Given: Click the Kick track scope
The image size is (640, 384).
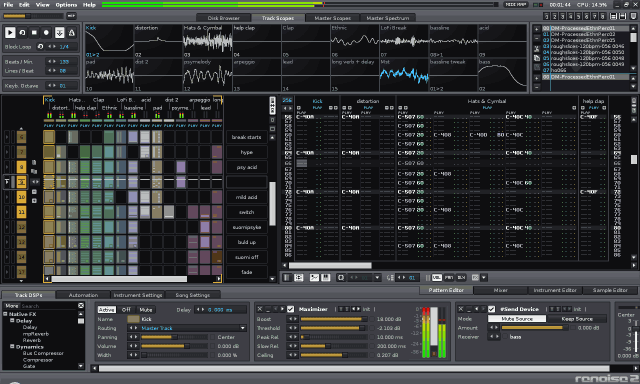Looking at the screenshot, I should pyautogui.click(x=109, y=41).
